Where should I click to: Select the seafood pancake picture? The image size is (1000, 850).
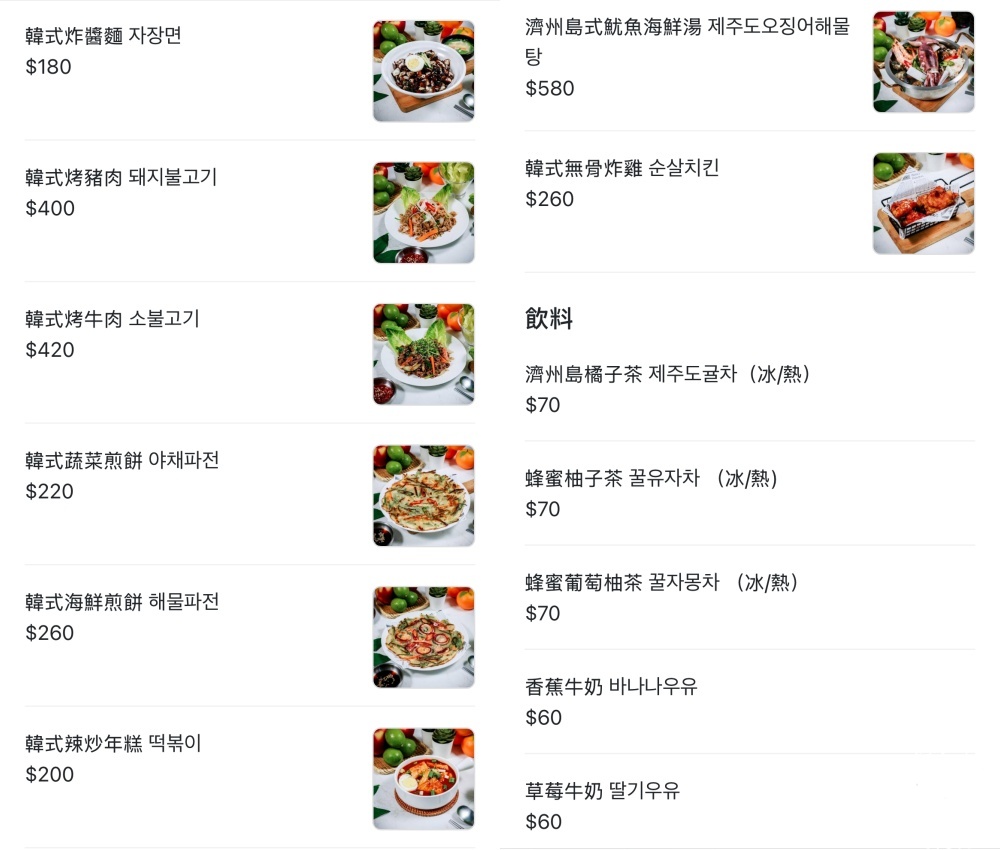[423, 637]
